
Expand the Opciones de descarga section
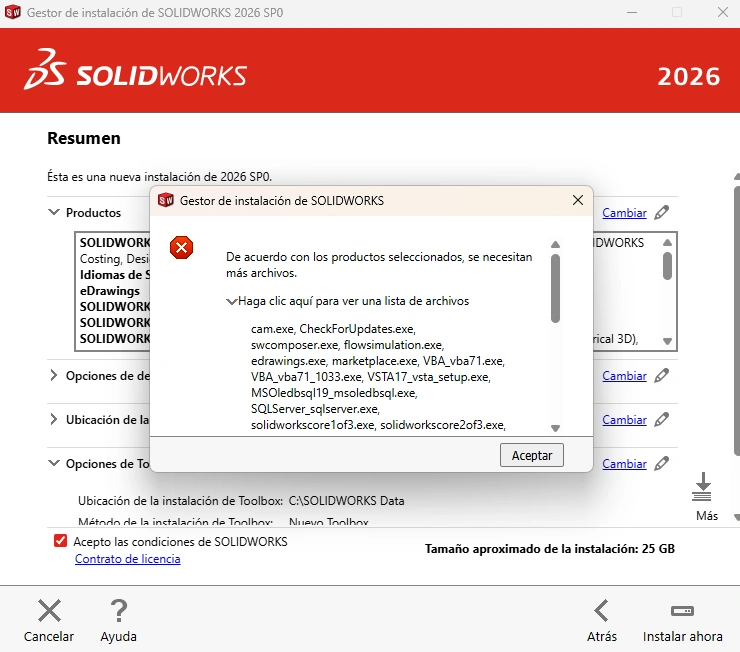pyautogui.click(x=54, y=376)
